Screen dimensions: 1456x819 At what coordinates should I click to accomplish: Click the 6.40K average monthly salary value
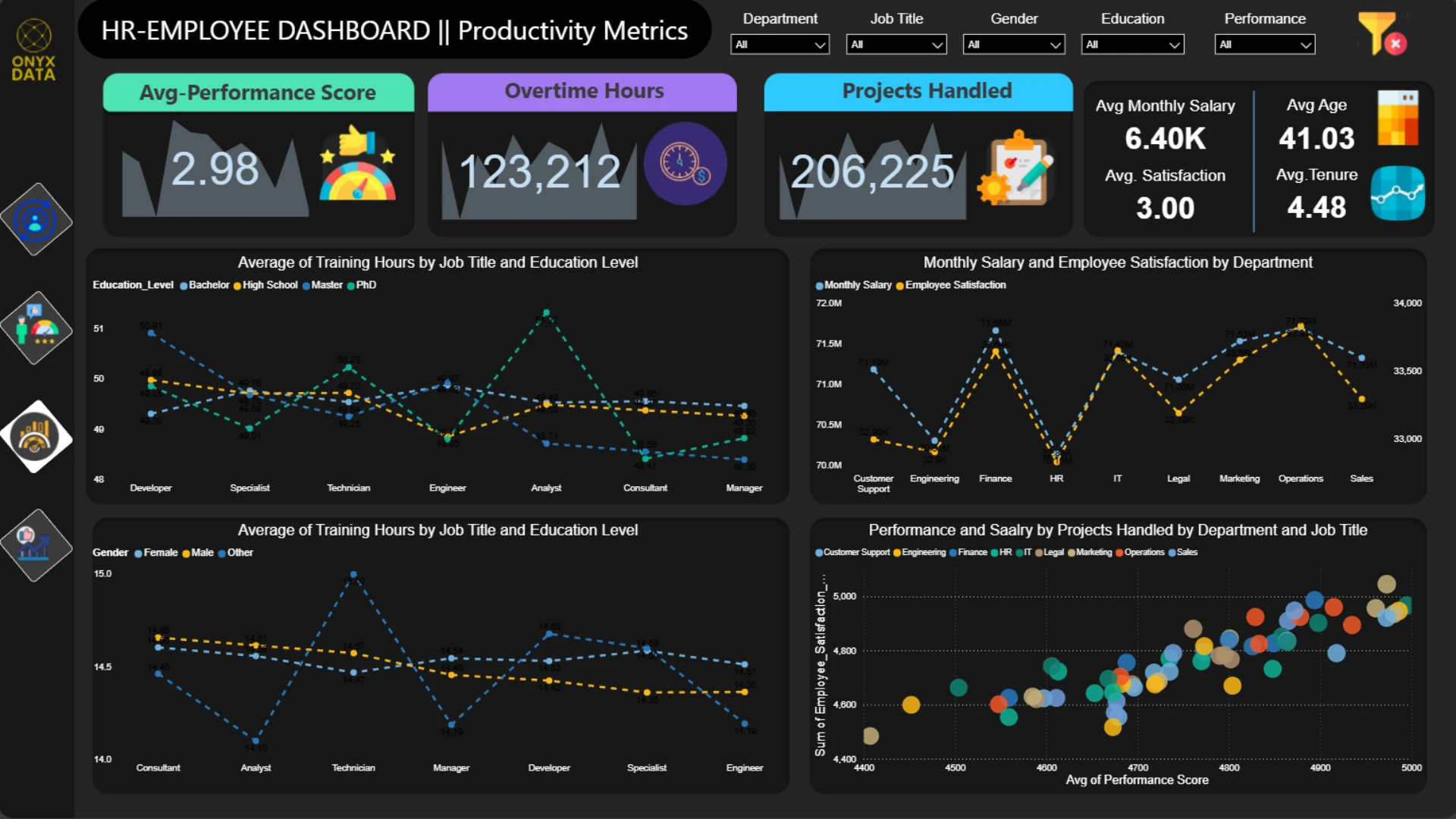pos(1166,139)
